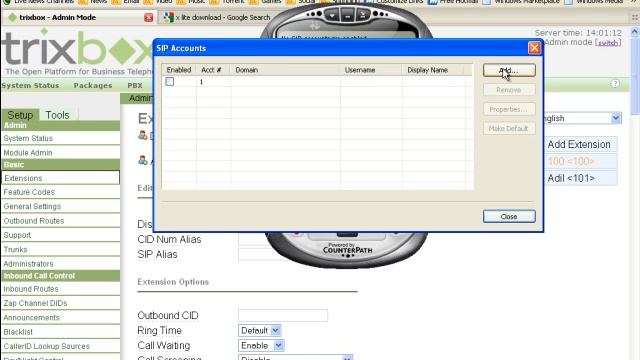Click the Username column header
This screenshot has height=360, width=640.
tap(371, 70)
